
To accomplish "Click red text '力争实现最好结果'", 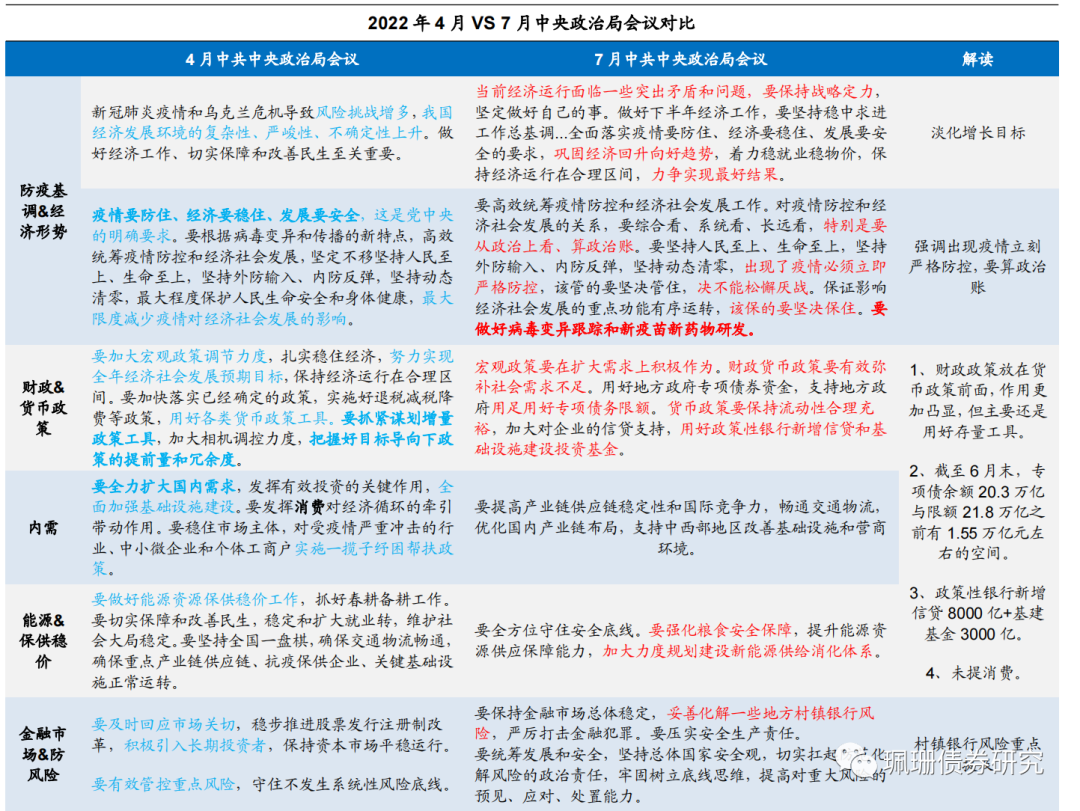I will coord(714,174).
